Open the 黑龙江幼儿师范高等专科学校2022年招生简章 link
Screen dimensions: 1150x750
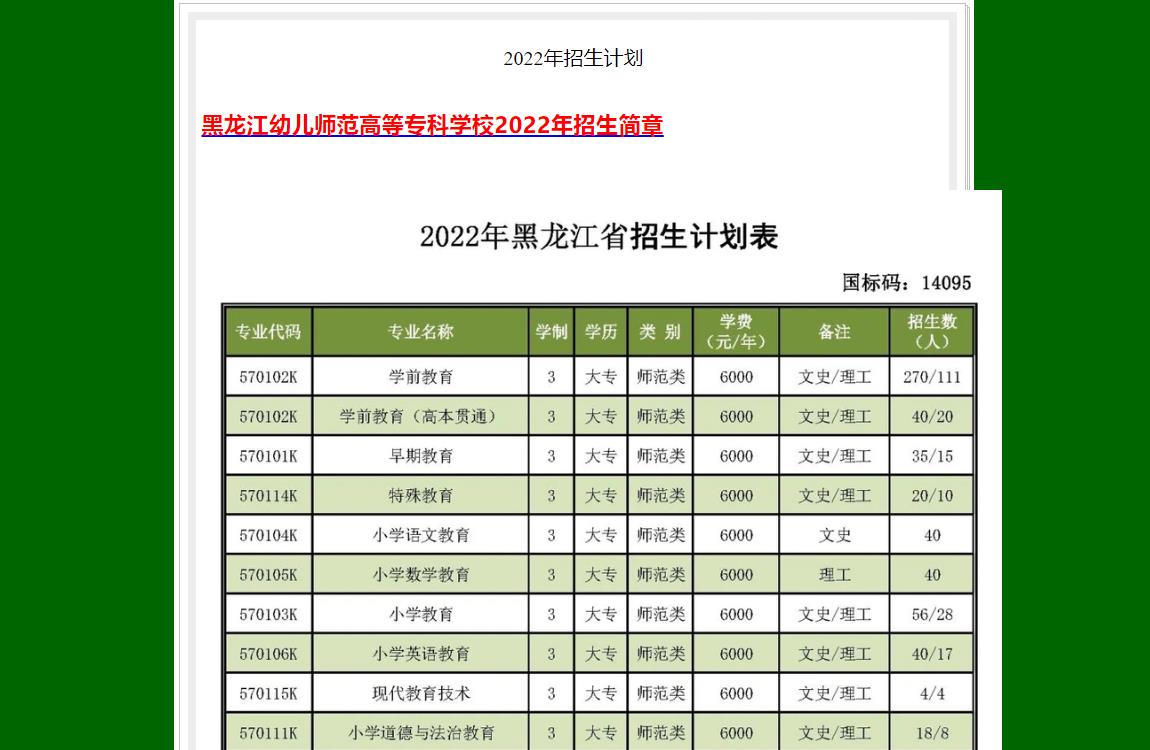coord(432,125)
